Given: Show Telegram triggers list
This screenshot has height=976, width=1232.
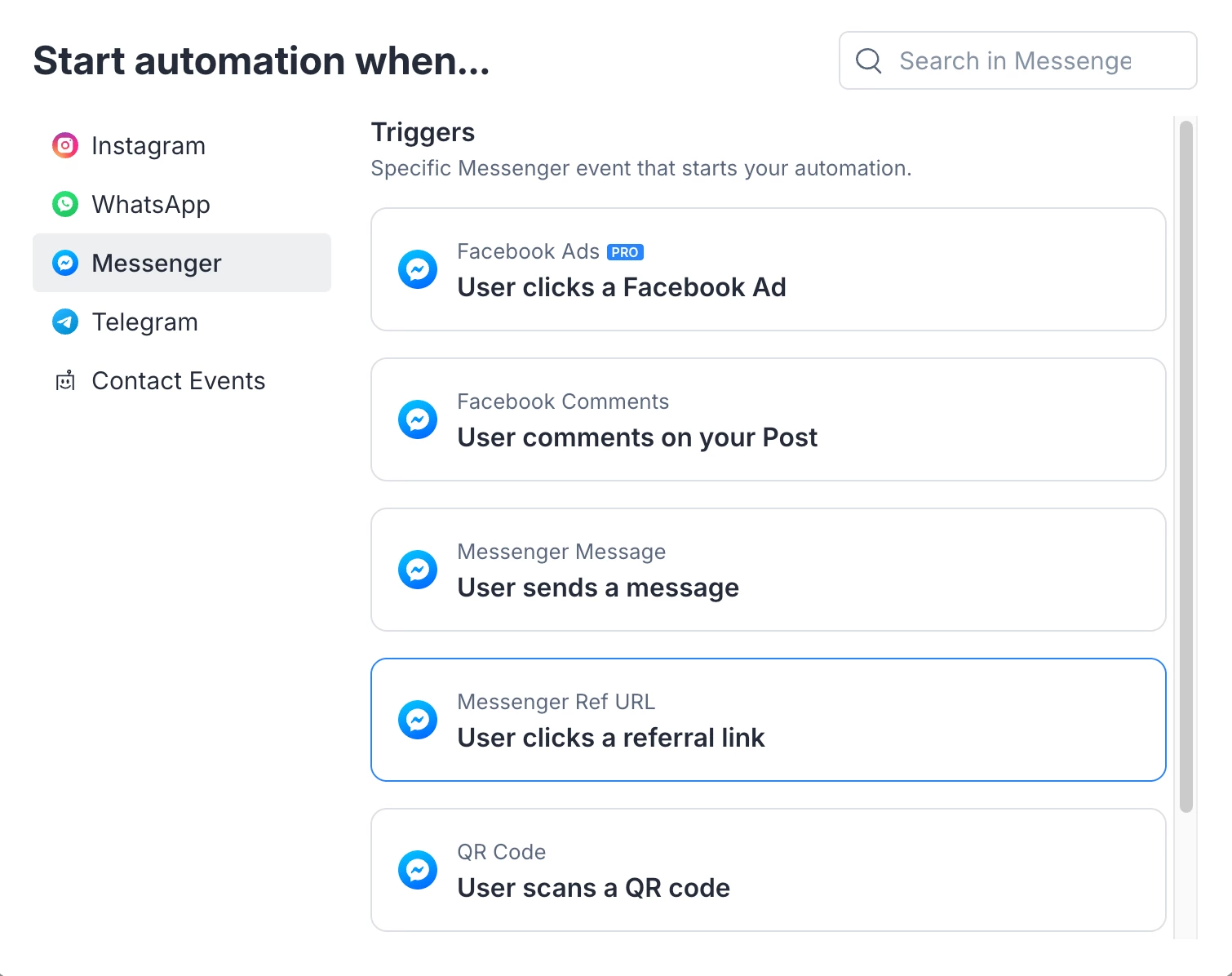Looking at the screenshot, I should tap(145, 322).
